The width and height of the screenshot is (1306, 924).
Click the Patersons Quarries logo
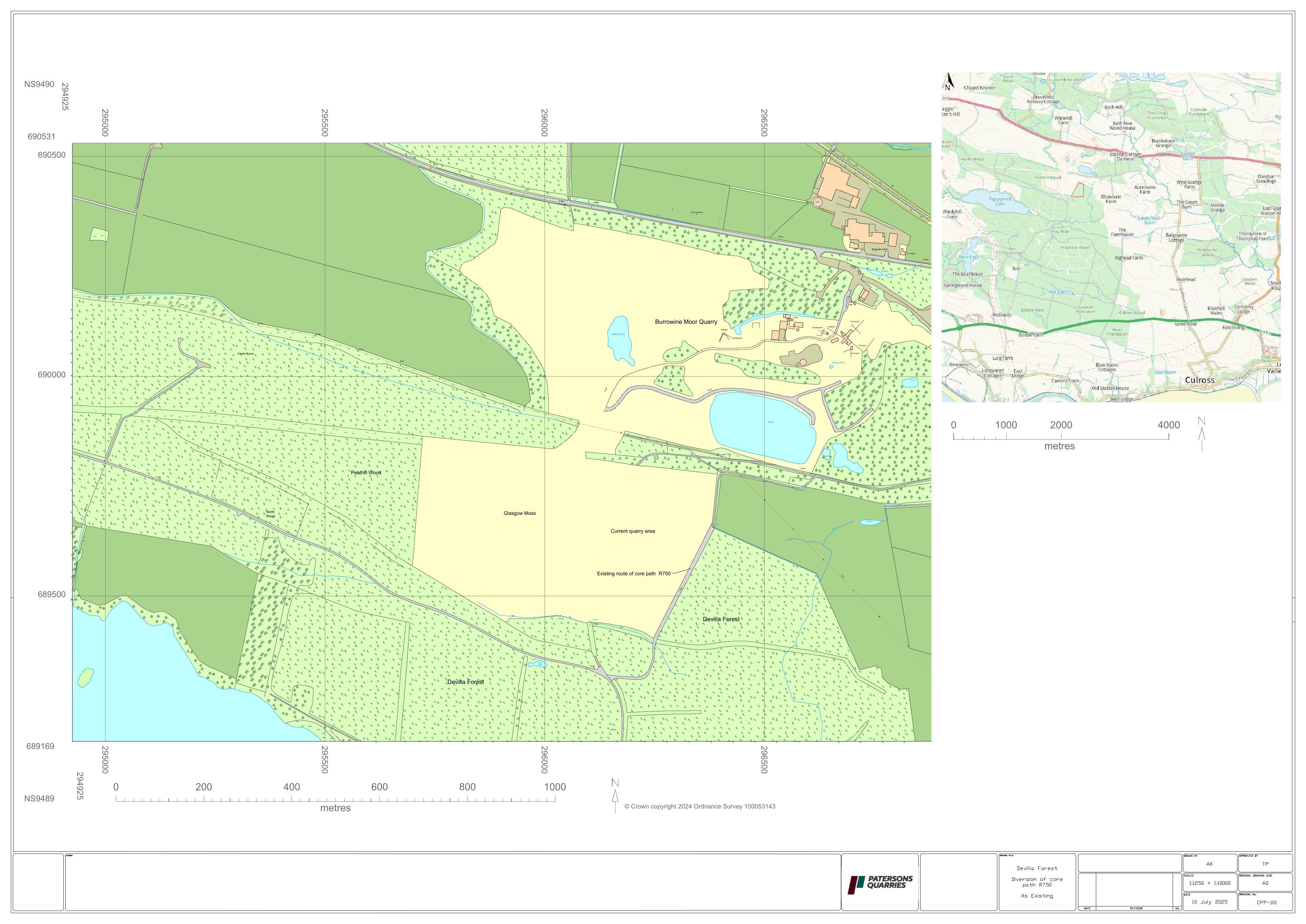880,885
